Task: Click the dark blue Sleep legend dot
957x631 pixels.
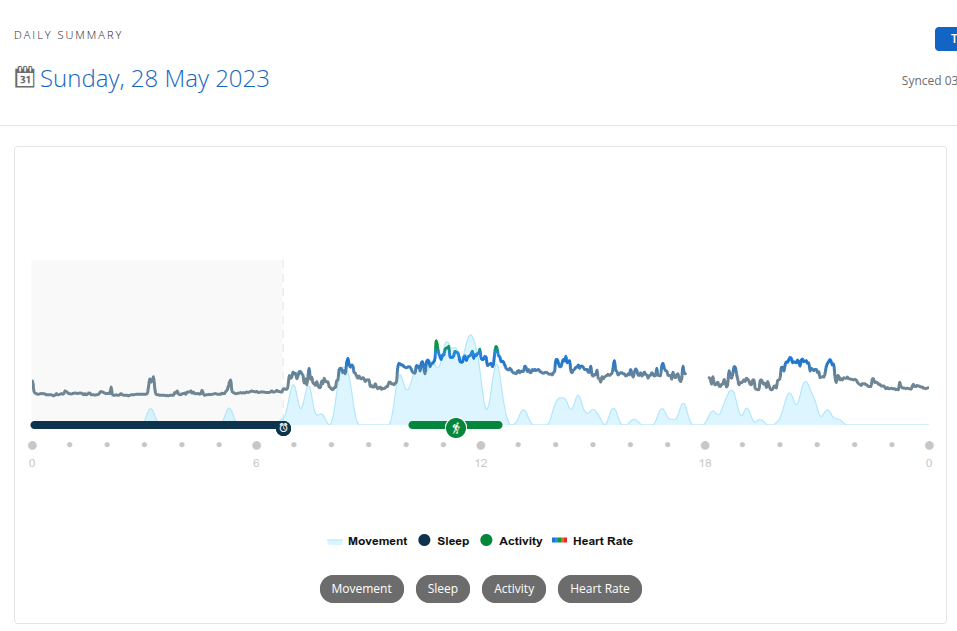Action: click(x=424, y=540)
